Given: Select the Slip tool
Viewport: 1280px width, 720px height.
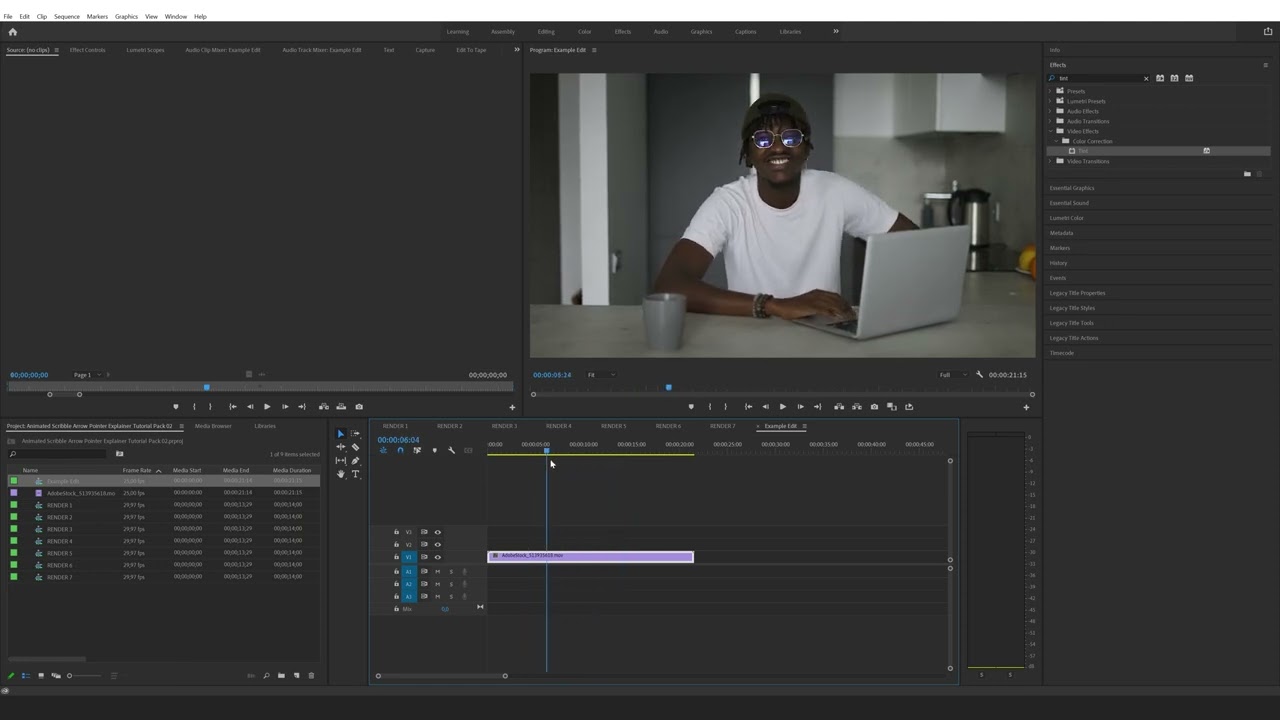Looking at the screenshot, I should click(340, 461).
